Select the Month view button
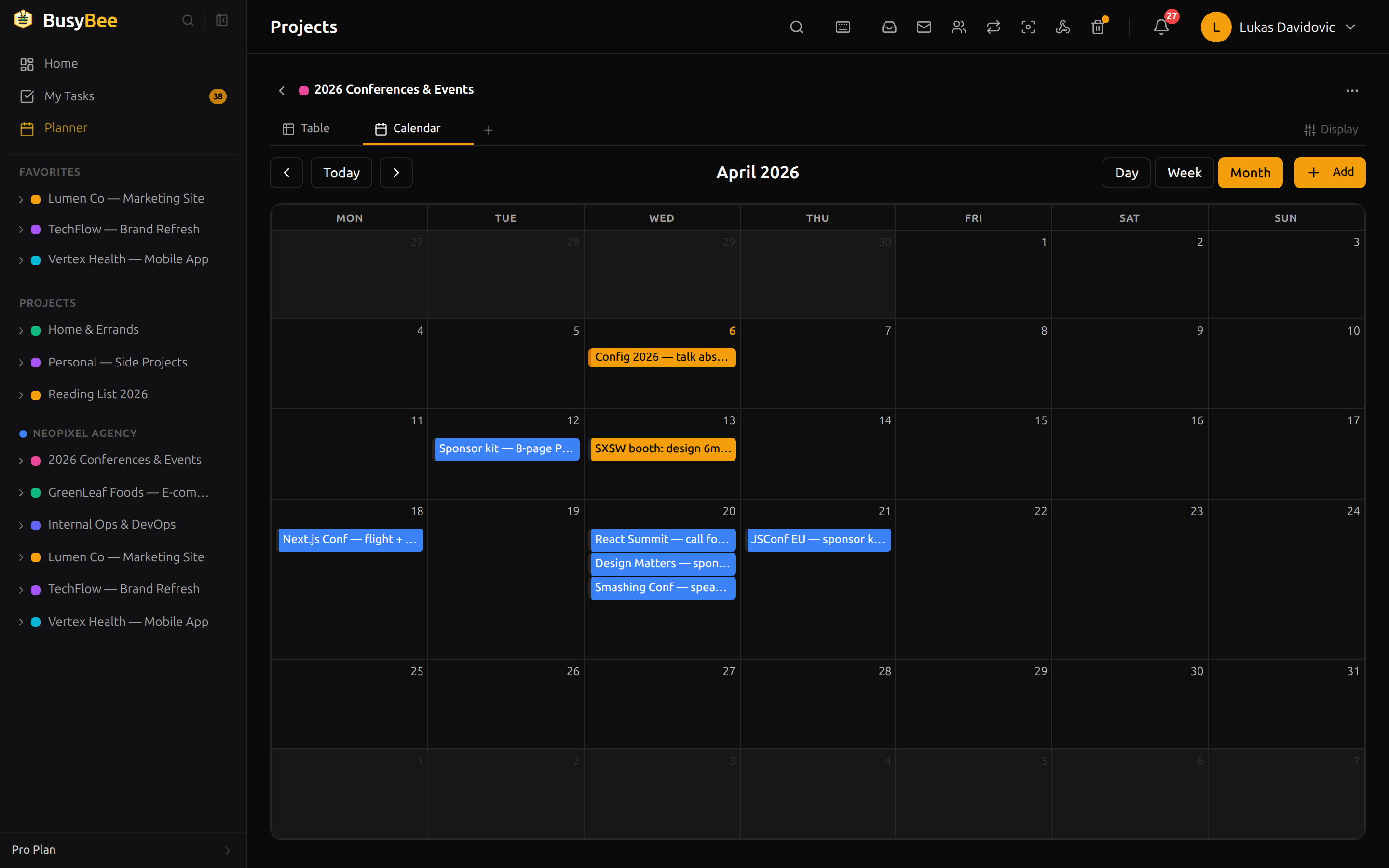The width and height of the screenshot is (1389, 868). point(1250,173)
